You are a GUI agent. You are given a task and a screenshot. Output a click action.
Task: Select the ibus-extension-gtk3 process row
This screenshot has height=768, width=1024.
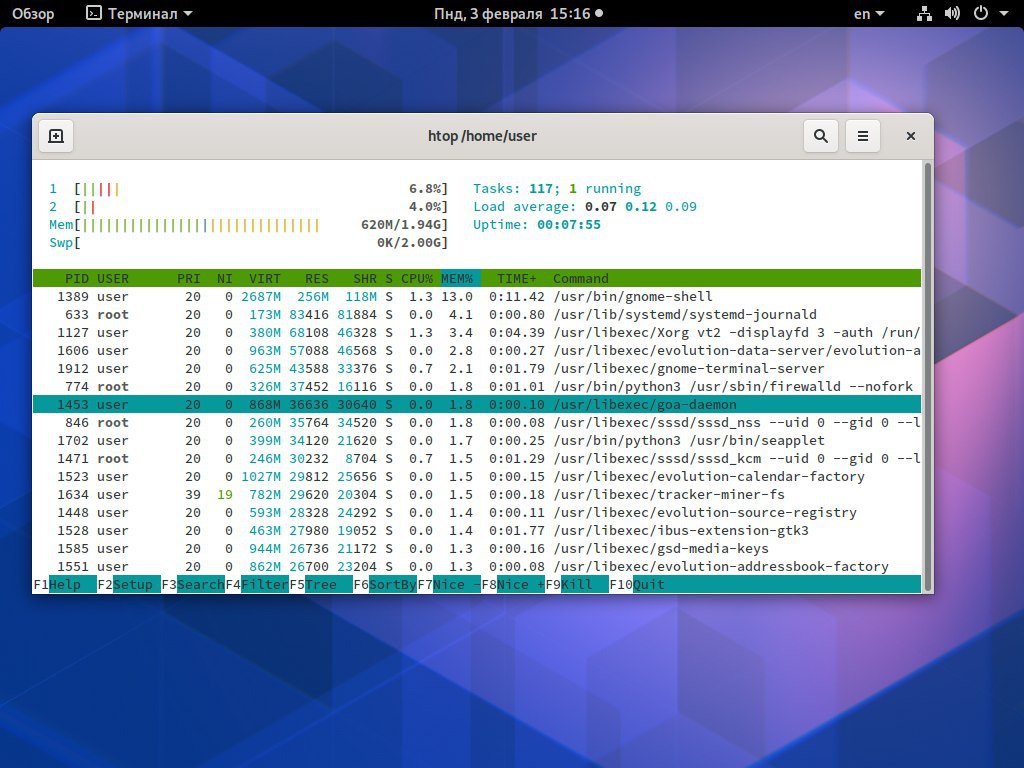(x=477, y=530)
